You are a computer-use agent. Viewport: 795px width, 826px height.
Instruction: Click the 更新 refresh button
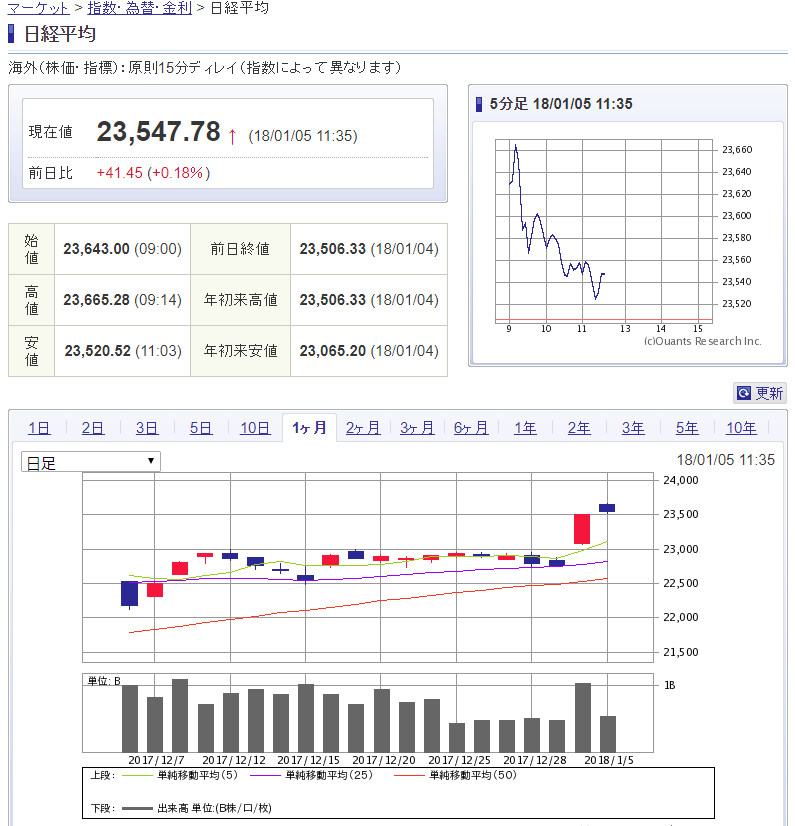coord(760,393)
